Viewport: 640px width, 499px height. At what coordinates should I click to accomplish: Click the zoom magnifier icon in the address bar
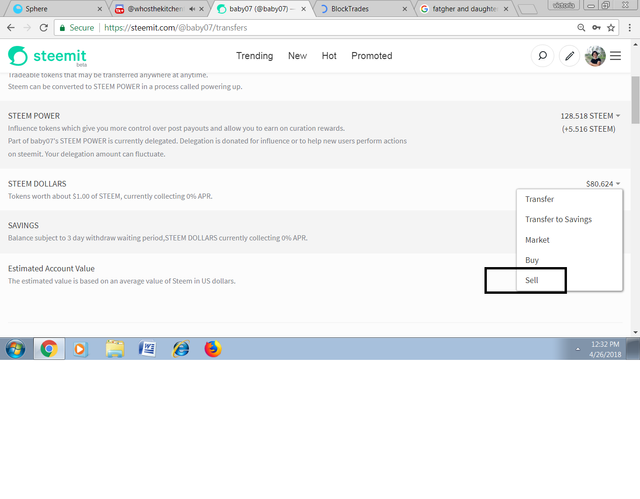point(581,28)
